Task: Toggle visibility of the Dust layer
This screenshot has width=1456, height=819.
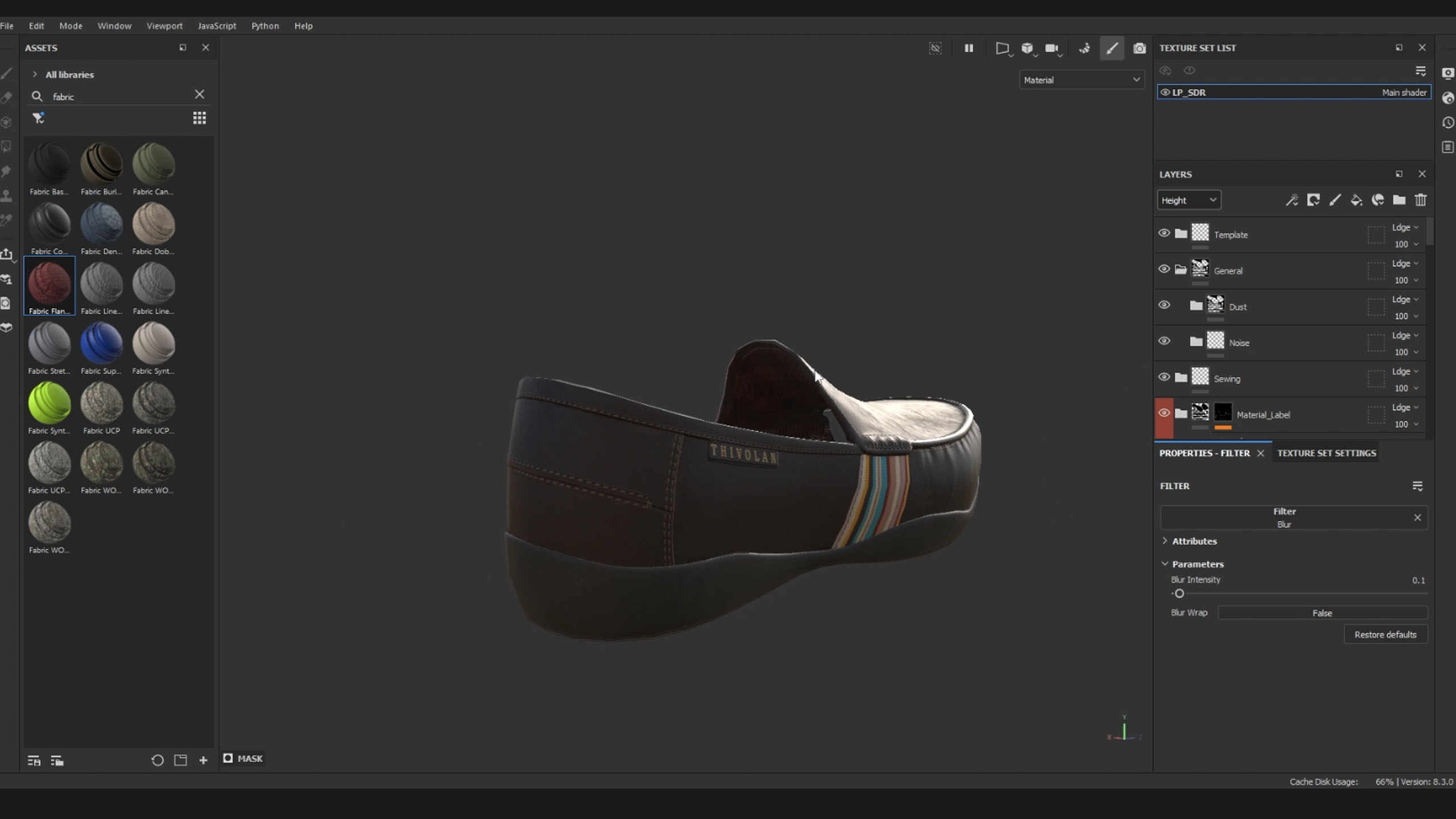Action: click(1164, 305)
